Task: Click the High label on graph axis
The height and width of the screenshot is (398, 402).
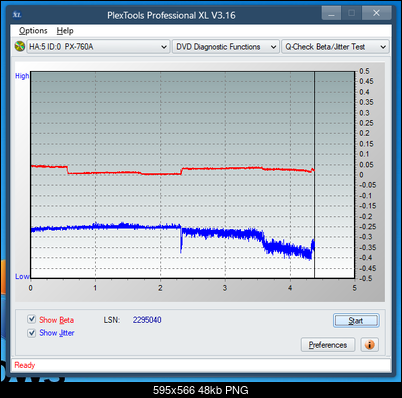Action: [22, 76]
